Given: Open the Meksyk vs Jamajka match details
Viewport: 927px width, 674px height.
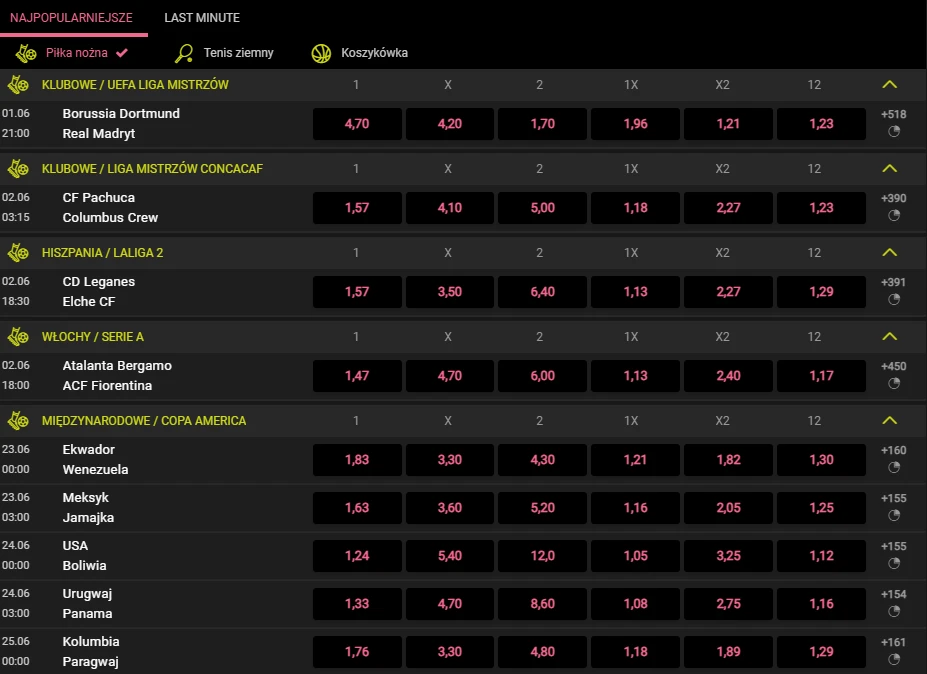Looking at the screenshot, I should click(88, 507).
